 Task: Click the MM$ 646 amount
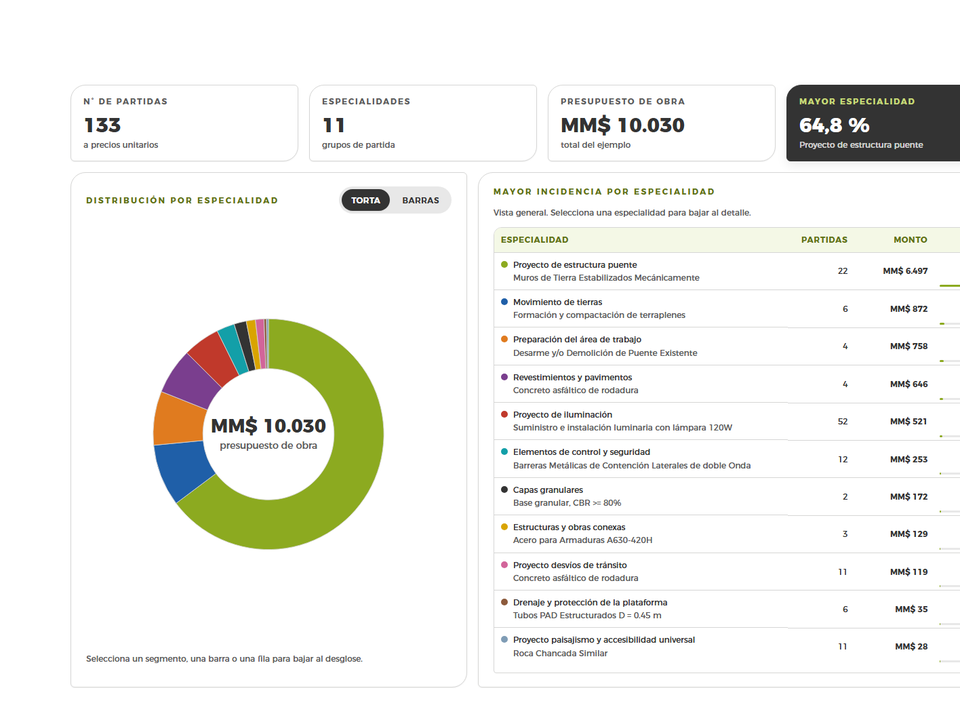point(909,384)
